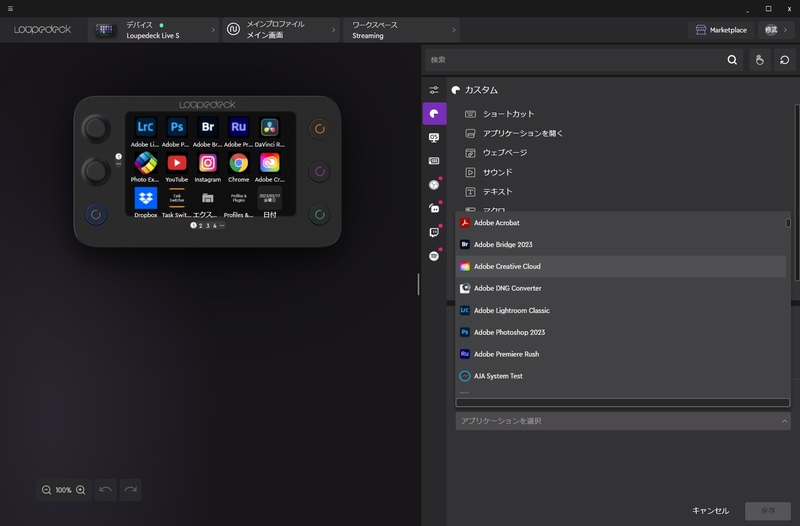Choose Adobe Acrobat from the list

click(x=620, y=223)
